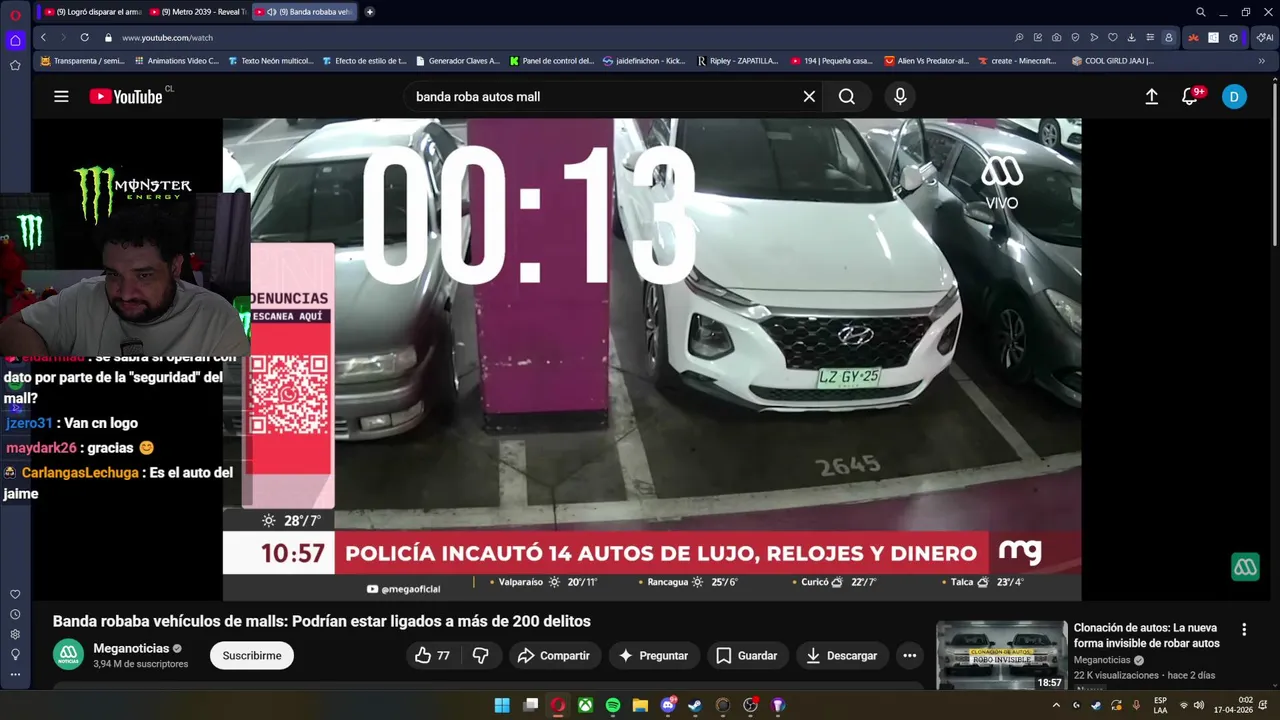1280x720 pixels.
Task: Open 'Clonación de autos' recommended video title
Action: (1147, 635)
